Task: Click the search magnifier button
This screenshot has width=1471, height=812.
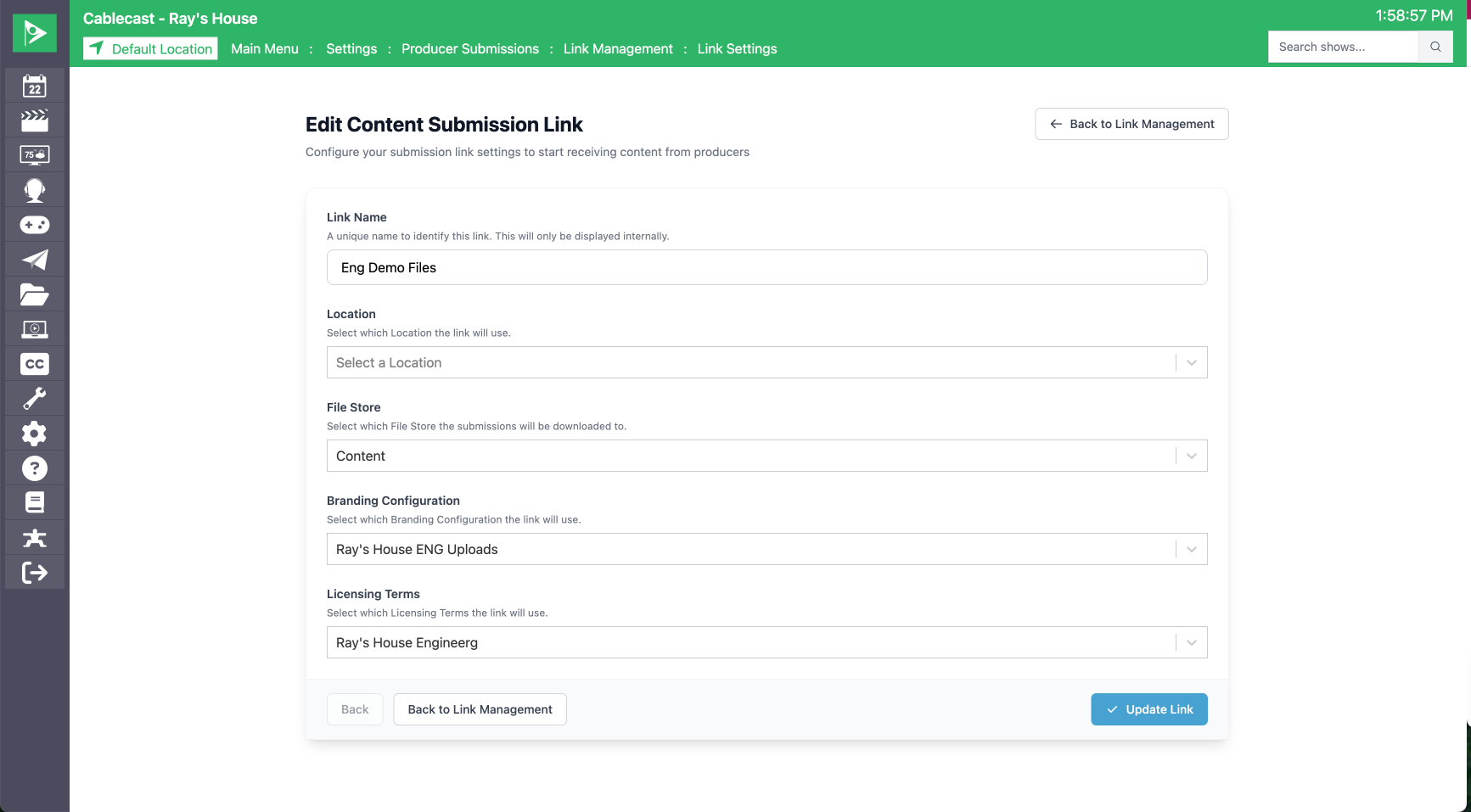Action: tap(1435, 47)
